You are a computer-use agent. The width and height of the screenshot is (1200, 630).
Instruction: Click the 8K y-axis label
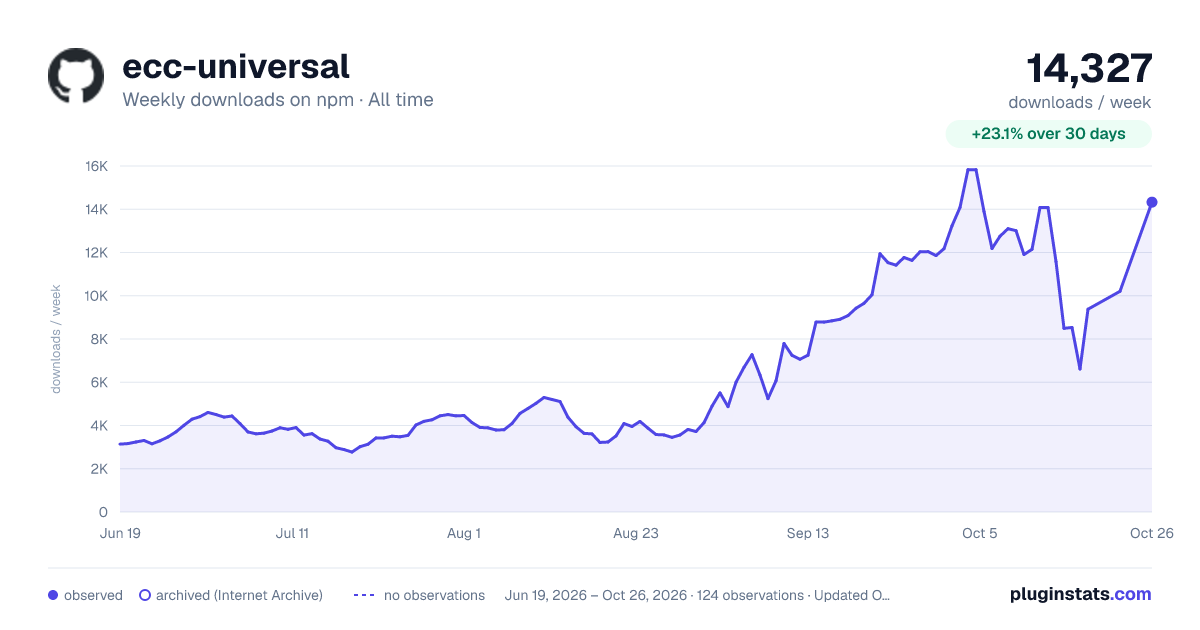pos(99,339)
